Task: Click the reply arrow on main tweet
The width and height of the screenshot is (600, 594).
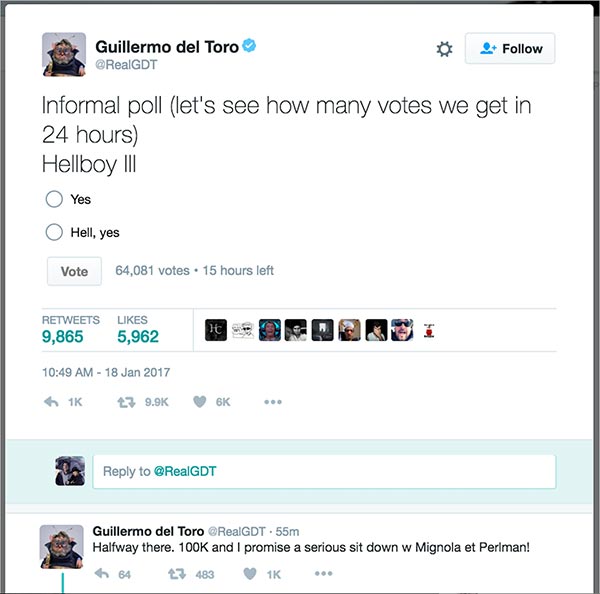Action: [52, 402]
